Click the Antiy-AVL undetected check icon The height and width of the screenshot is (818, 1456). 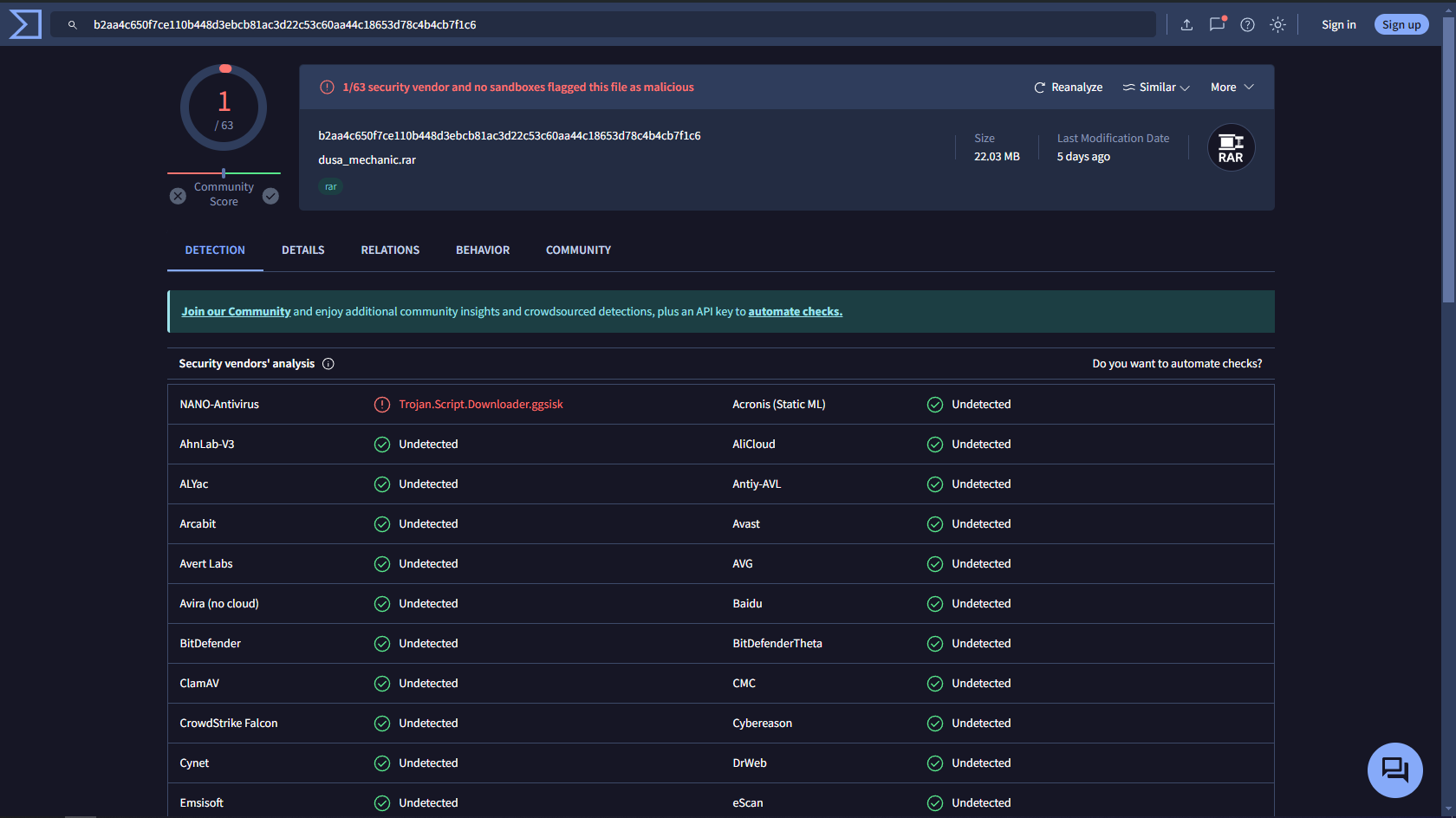[x=935, y=484]
